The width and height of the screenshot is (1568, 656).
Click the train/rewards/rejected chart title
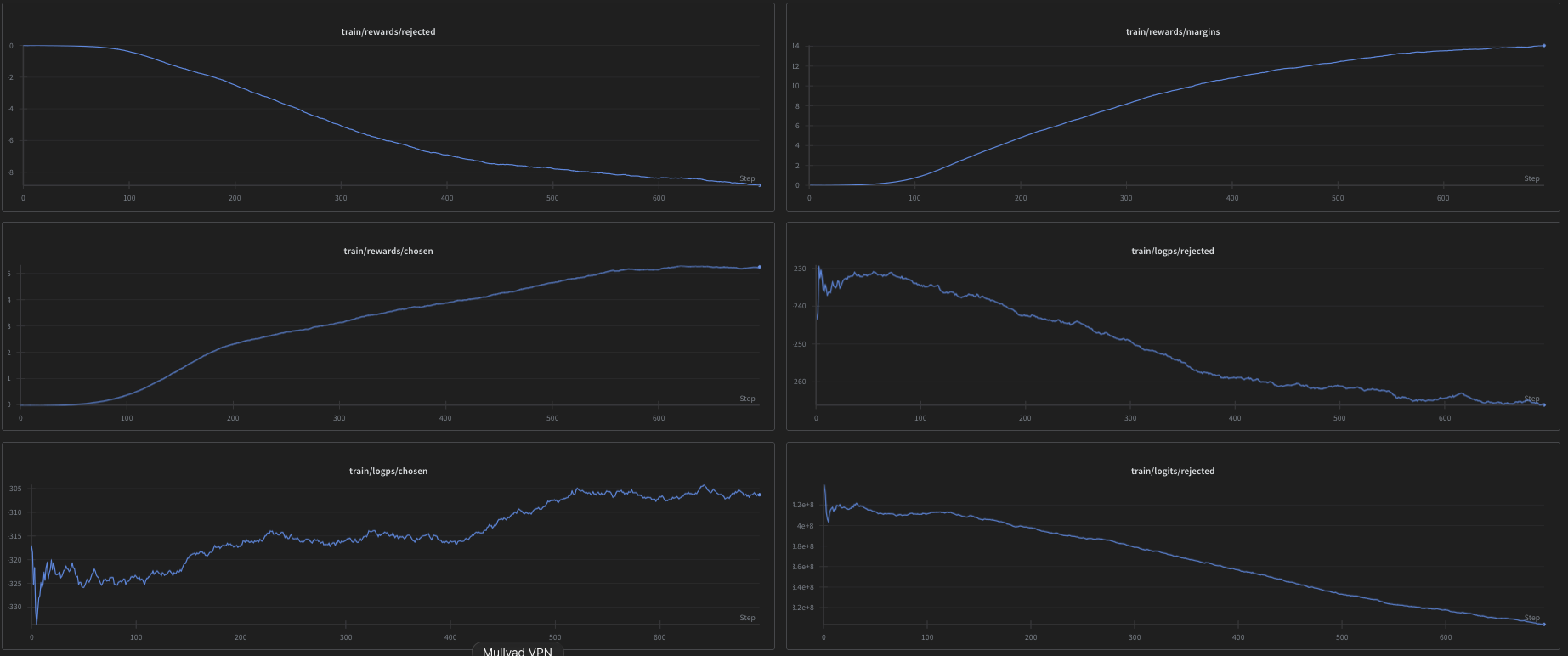click(388, 32)
